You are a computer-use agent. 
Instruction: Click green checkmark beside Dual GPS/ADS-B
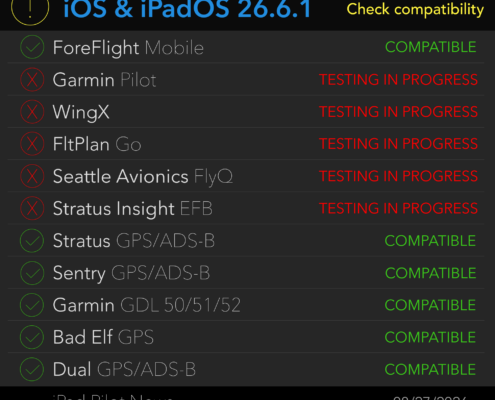(32, 369)
